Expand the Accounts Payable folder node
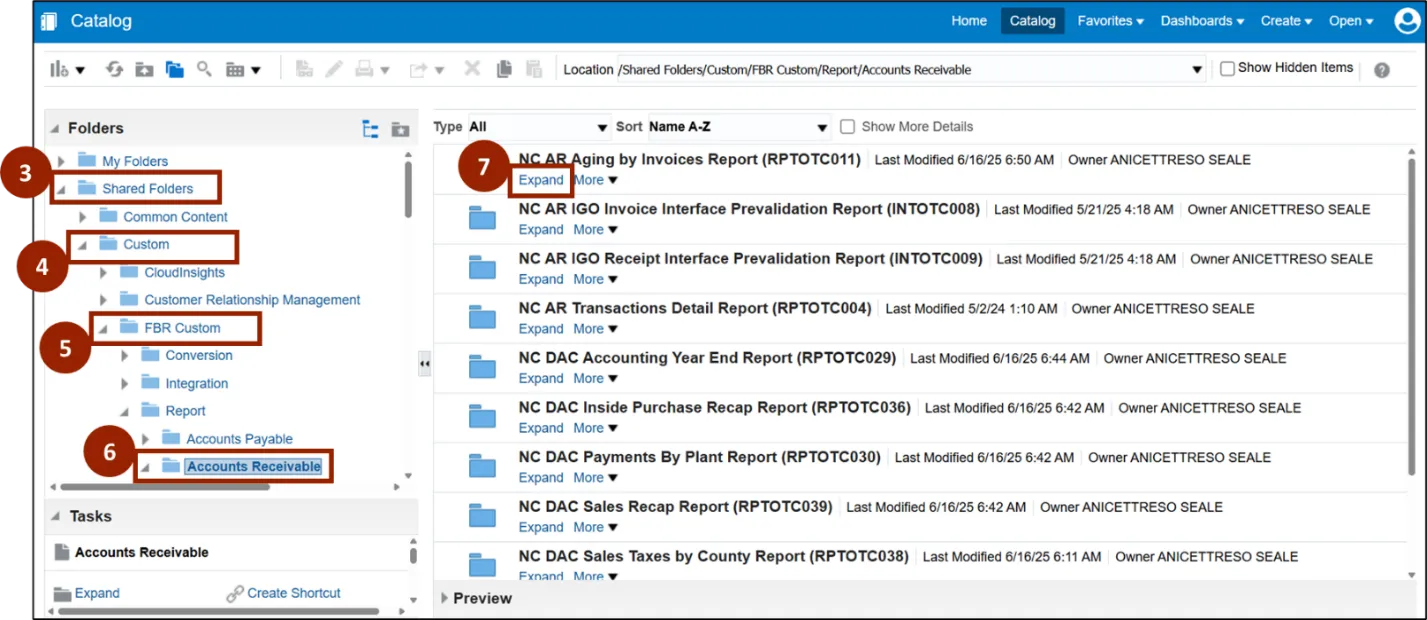 click(145, 439)
